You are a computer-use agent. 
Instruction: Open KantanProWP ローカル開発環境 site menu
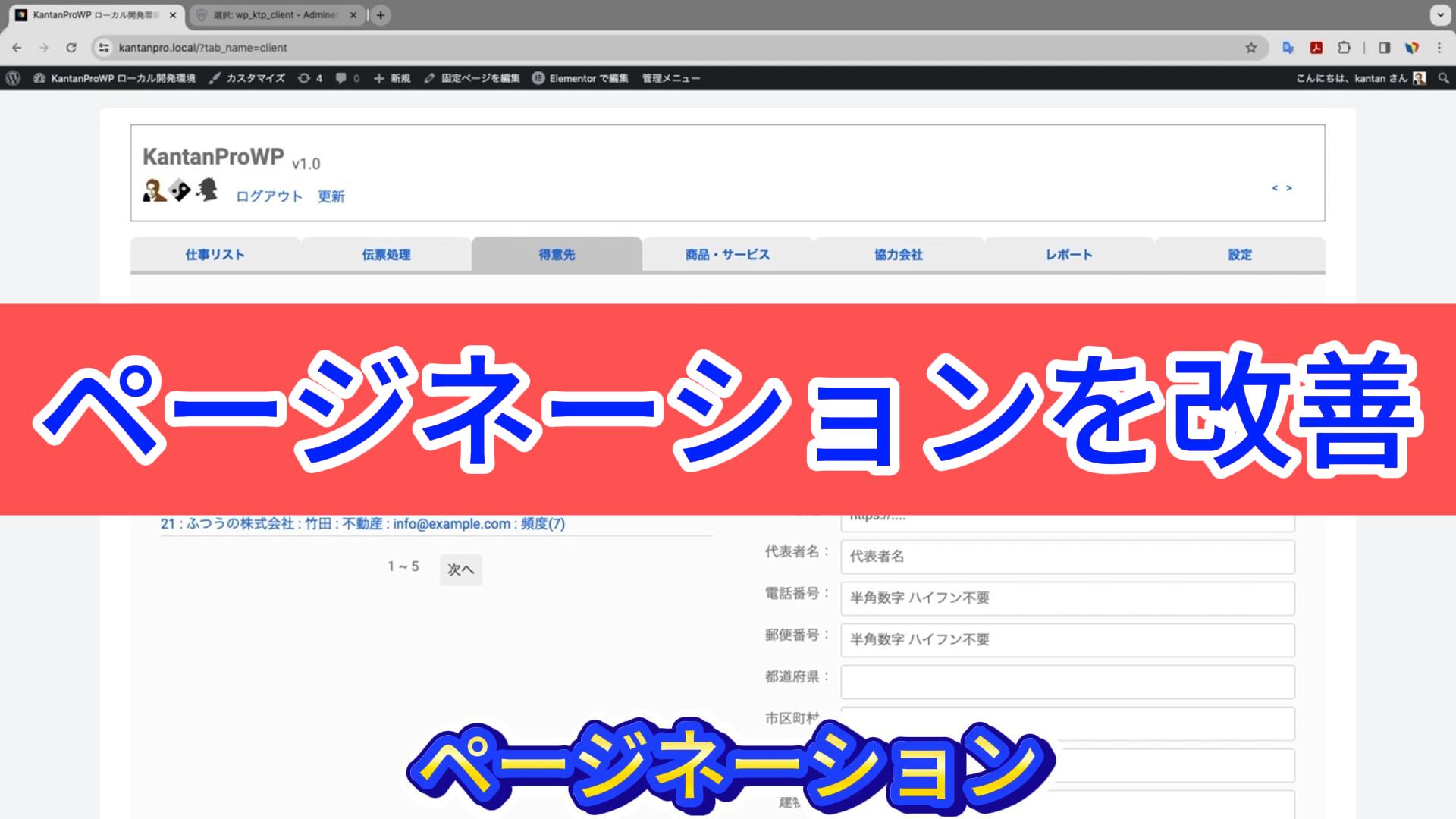pyautogui.click(x=114, y=78)
